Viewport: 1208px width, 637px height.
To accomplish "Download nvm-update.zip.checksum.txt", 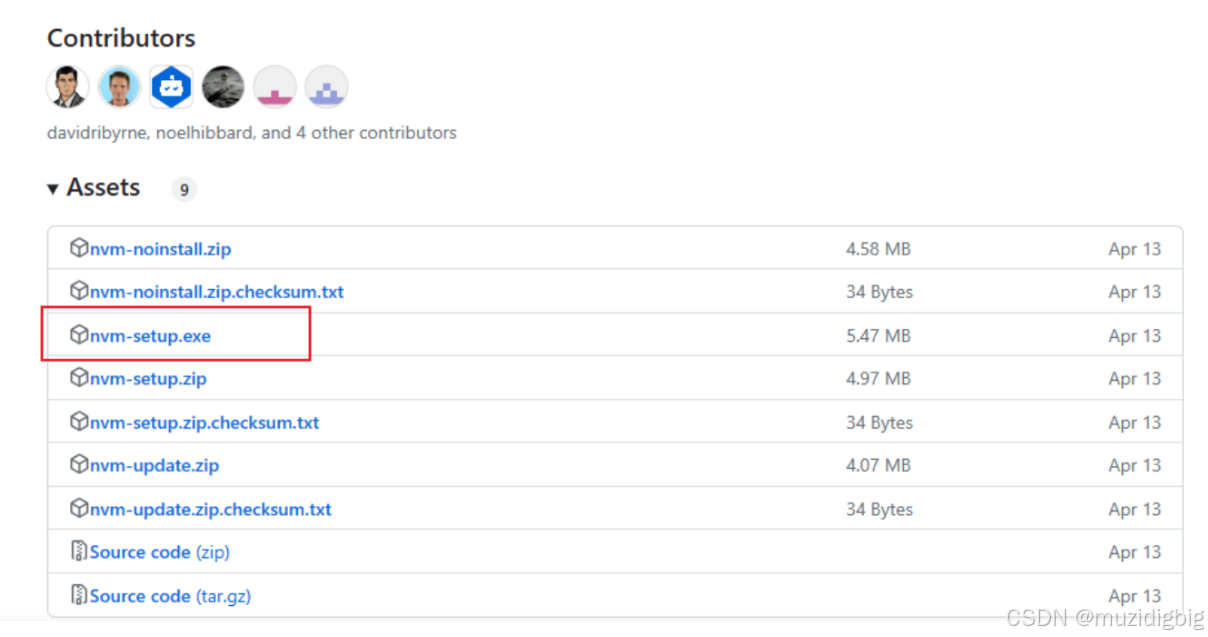I will tap(211, 510).
